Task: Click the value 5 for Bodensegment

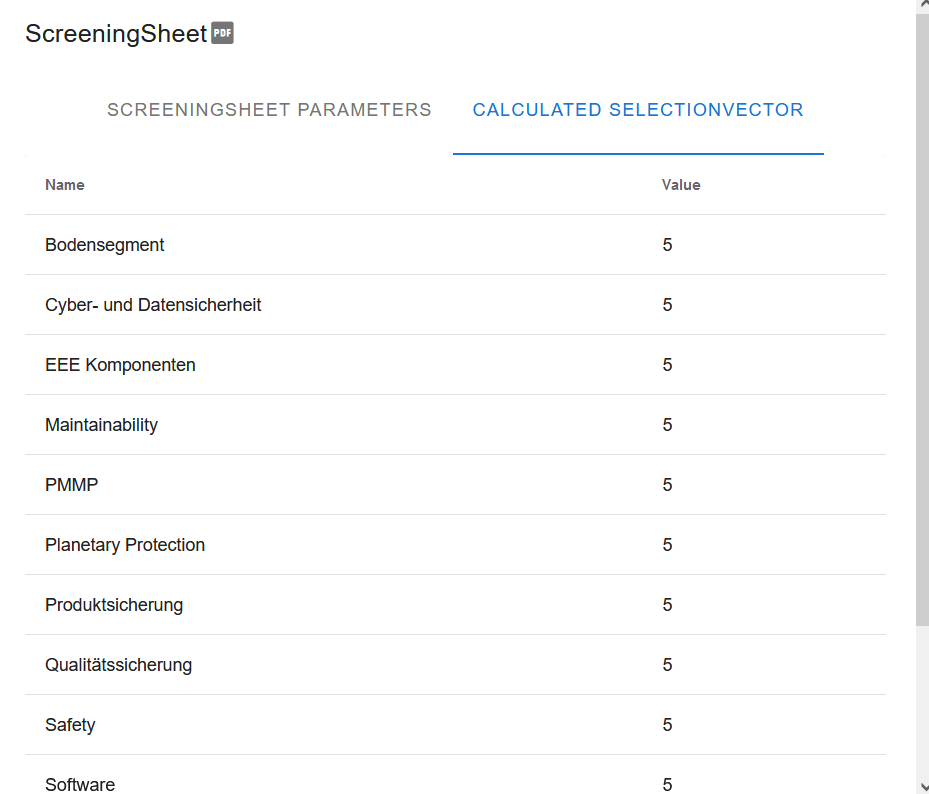Action: (667, 245)
